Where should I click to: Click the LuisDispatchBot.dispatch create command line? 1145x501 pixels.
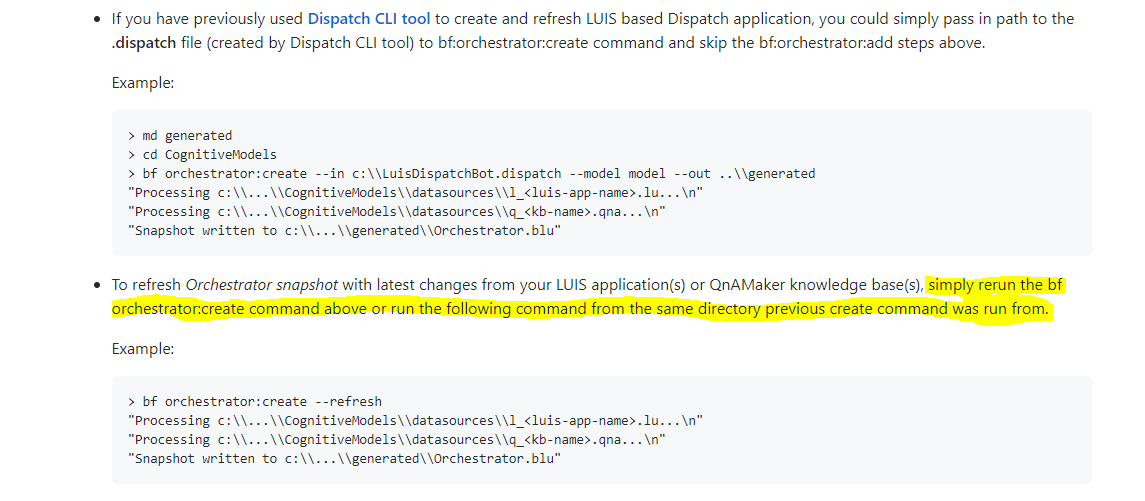point(471,174)
